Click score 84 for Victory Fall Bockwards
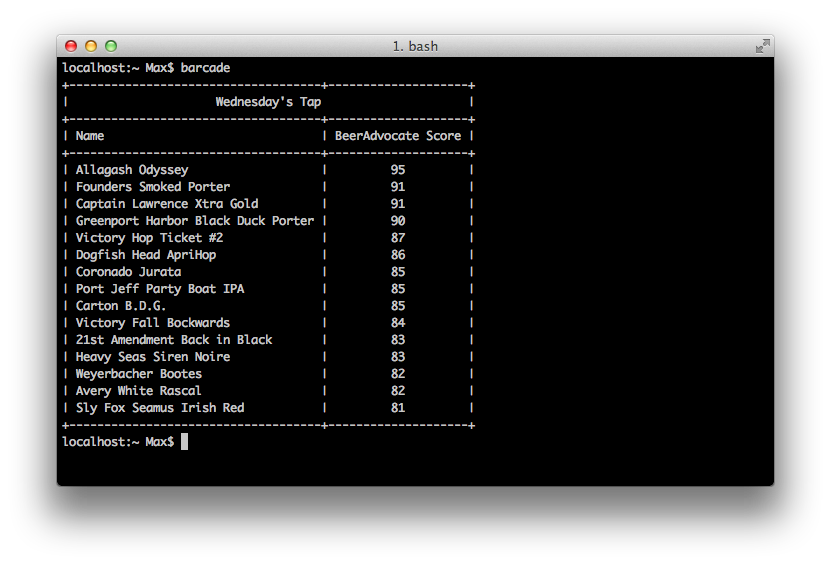Screen dimensions: 831x565 tap(398, 323)
